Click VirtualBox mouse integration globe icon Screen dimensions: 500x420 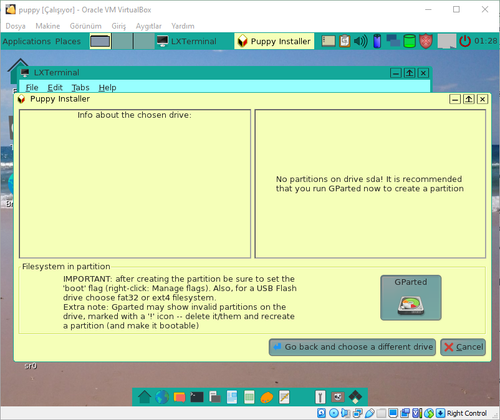429,413
